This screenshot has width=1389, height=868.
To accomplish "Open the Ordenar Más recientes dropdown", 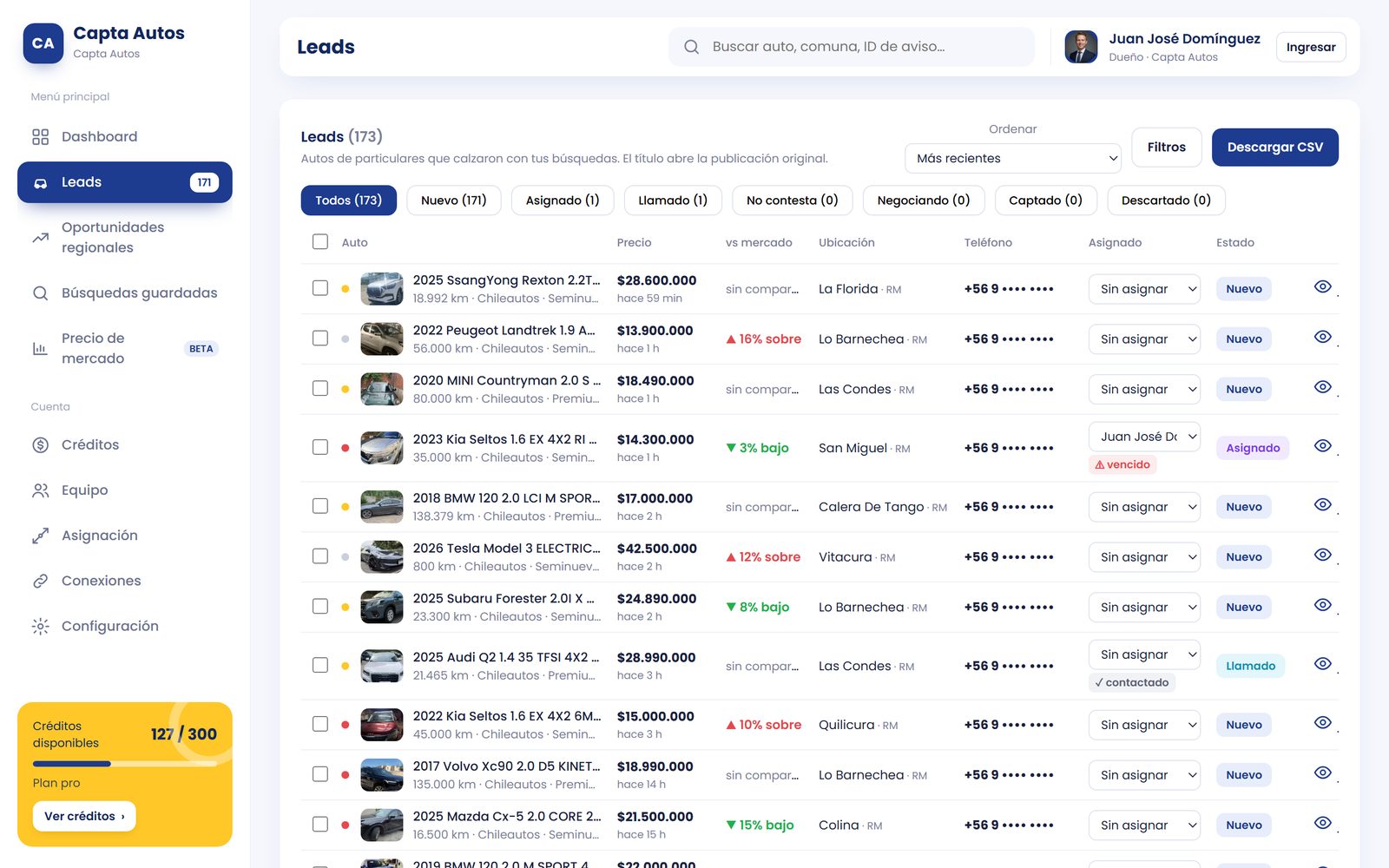I will (x=1013, y=159).
